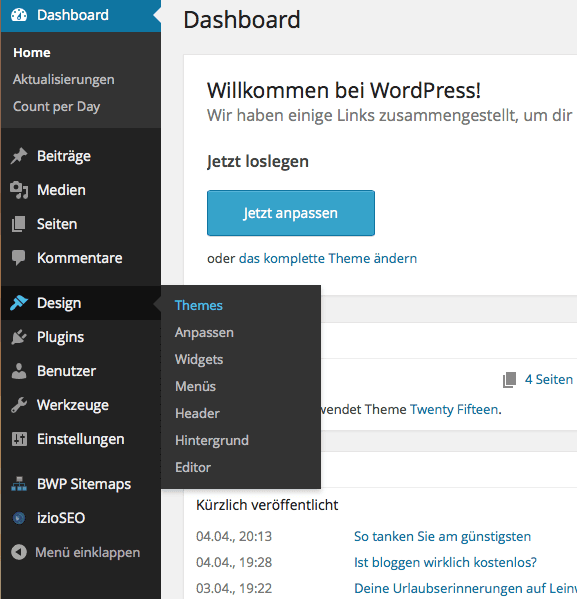Open Einstellungen menu label
This screenshot has width=577, height=599.
pos(81,439)
